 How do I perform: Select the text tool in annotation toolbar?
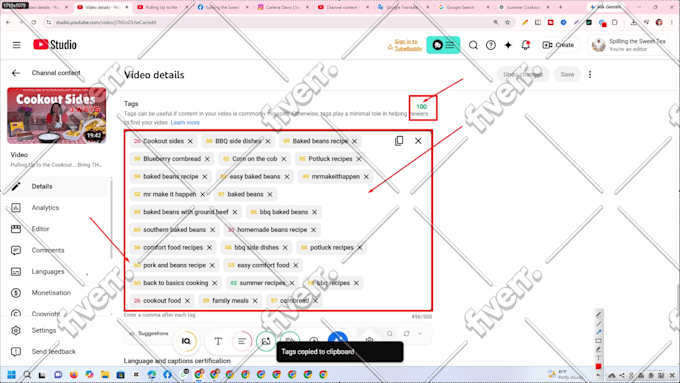(598, 358)
